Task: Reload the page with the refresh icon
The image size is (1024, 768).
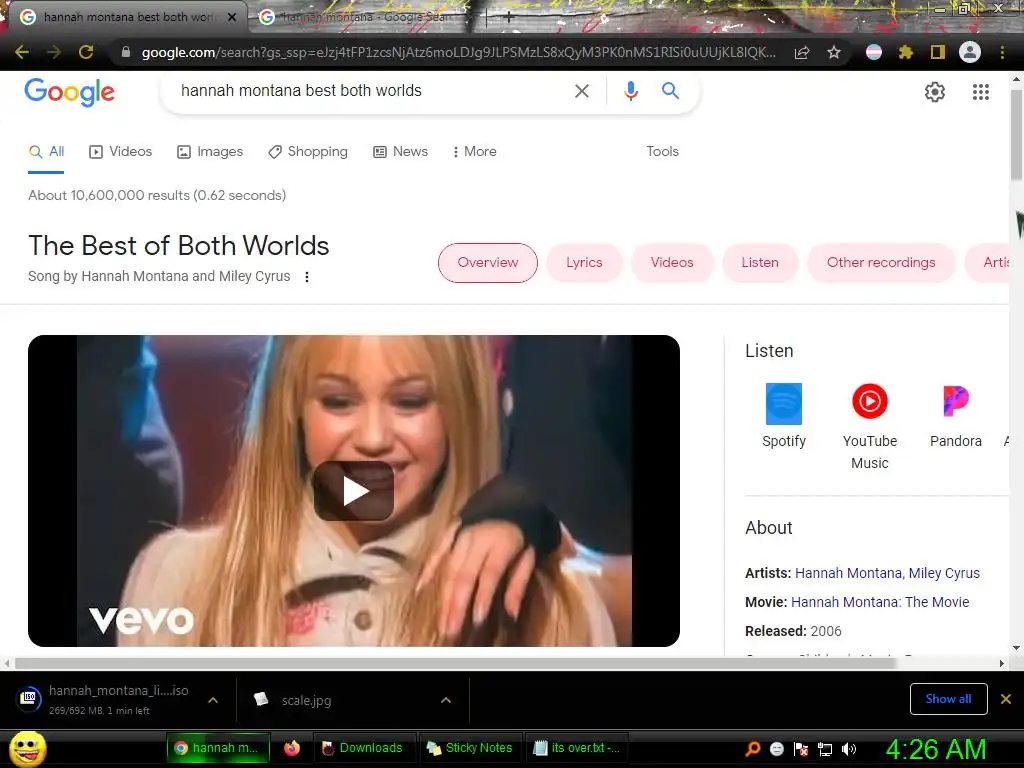Action: [86, 52]
